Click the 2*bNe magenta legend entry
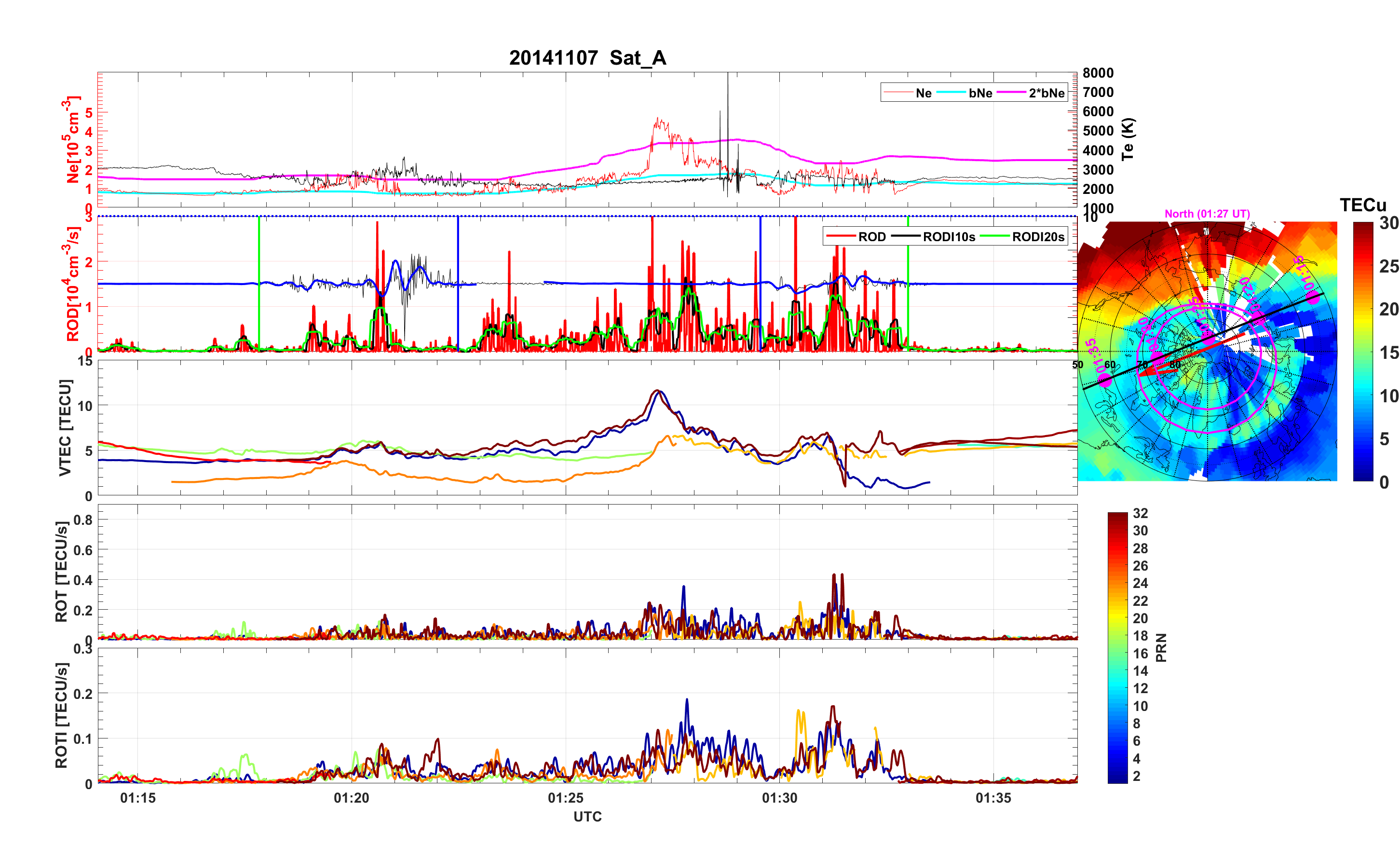 1046,93
